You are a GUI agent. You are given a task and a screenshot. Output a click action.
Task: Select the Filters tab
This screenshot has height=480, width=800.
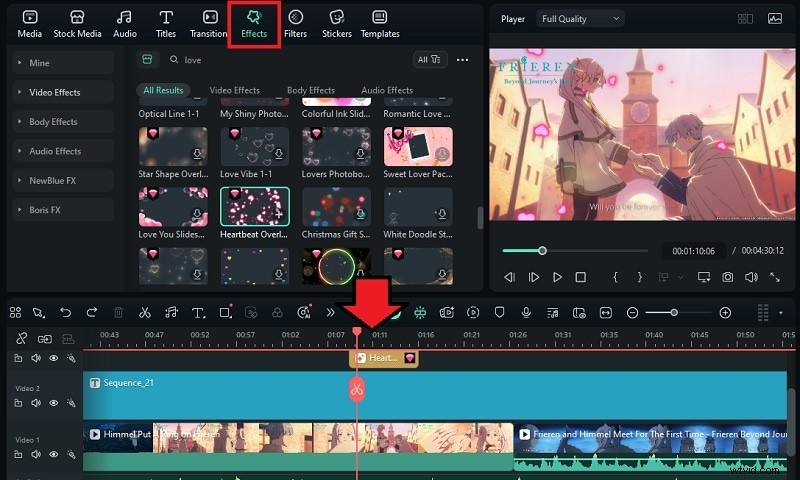pyautogui.click(x=295, y=24)
